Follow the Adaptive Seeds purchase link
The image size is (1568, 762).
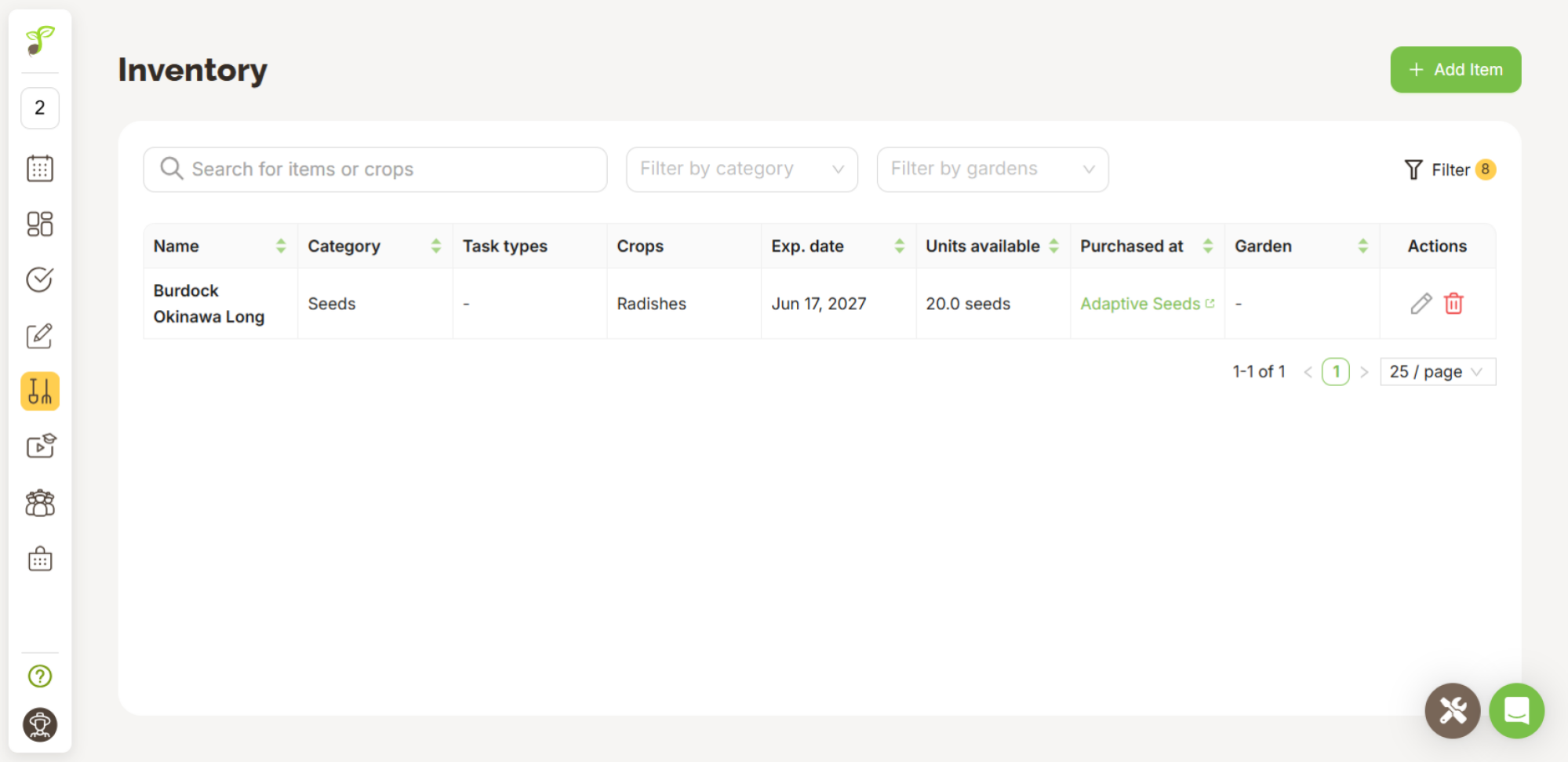pos(1141,304)
